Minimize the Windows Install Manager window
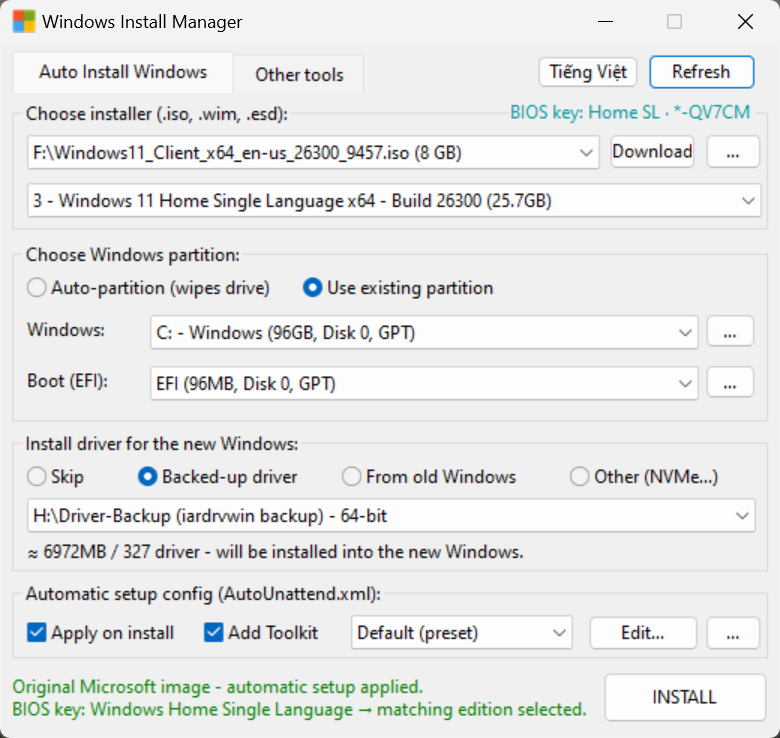The width and height of the screenshot is (780, 738). click(605, 21)
